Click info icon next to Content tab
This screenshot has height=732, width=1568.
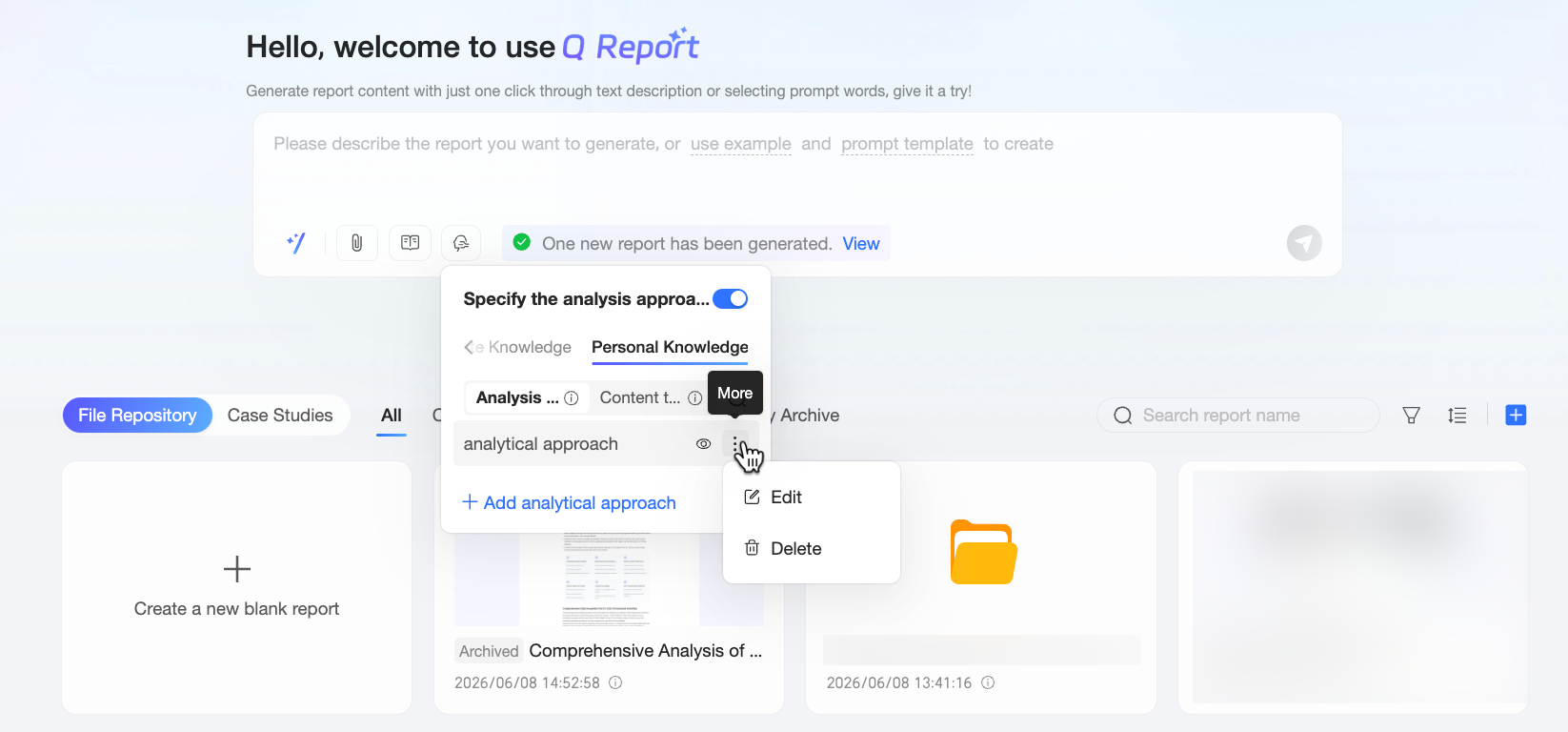coord(695,398)
